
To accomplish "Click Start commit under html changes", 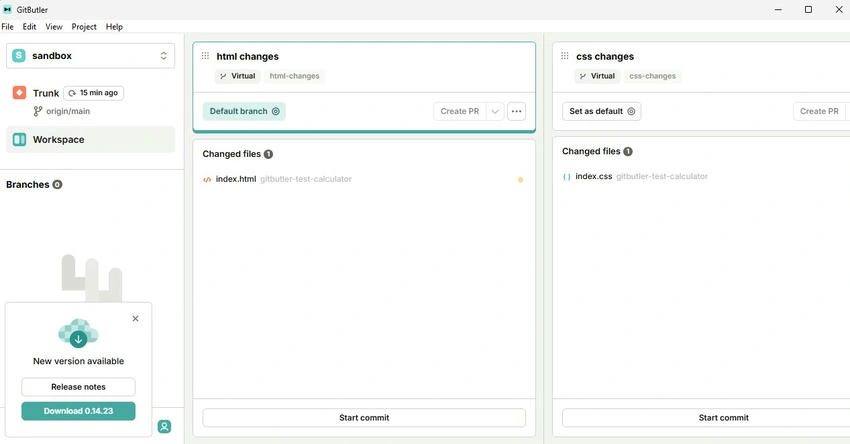I will point(364,418).
